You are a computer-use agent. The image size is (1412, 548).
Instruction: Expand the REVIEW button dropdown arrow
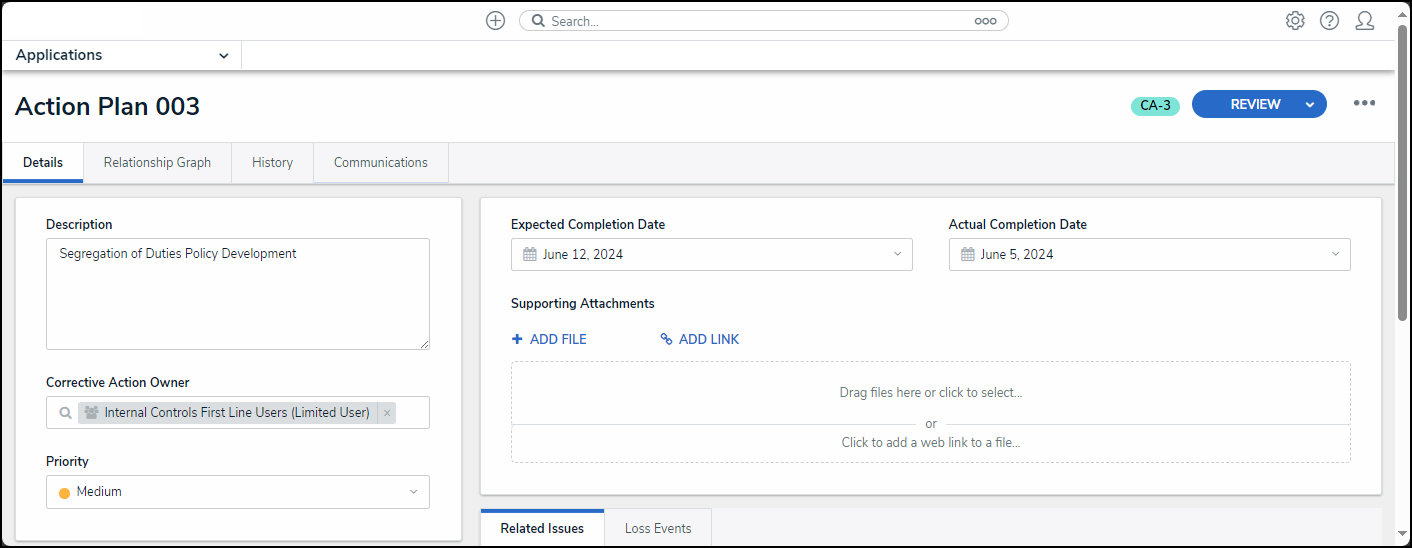(1310, 105)
